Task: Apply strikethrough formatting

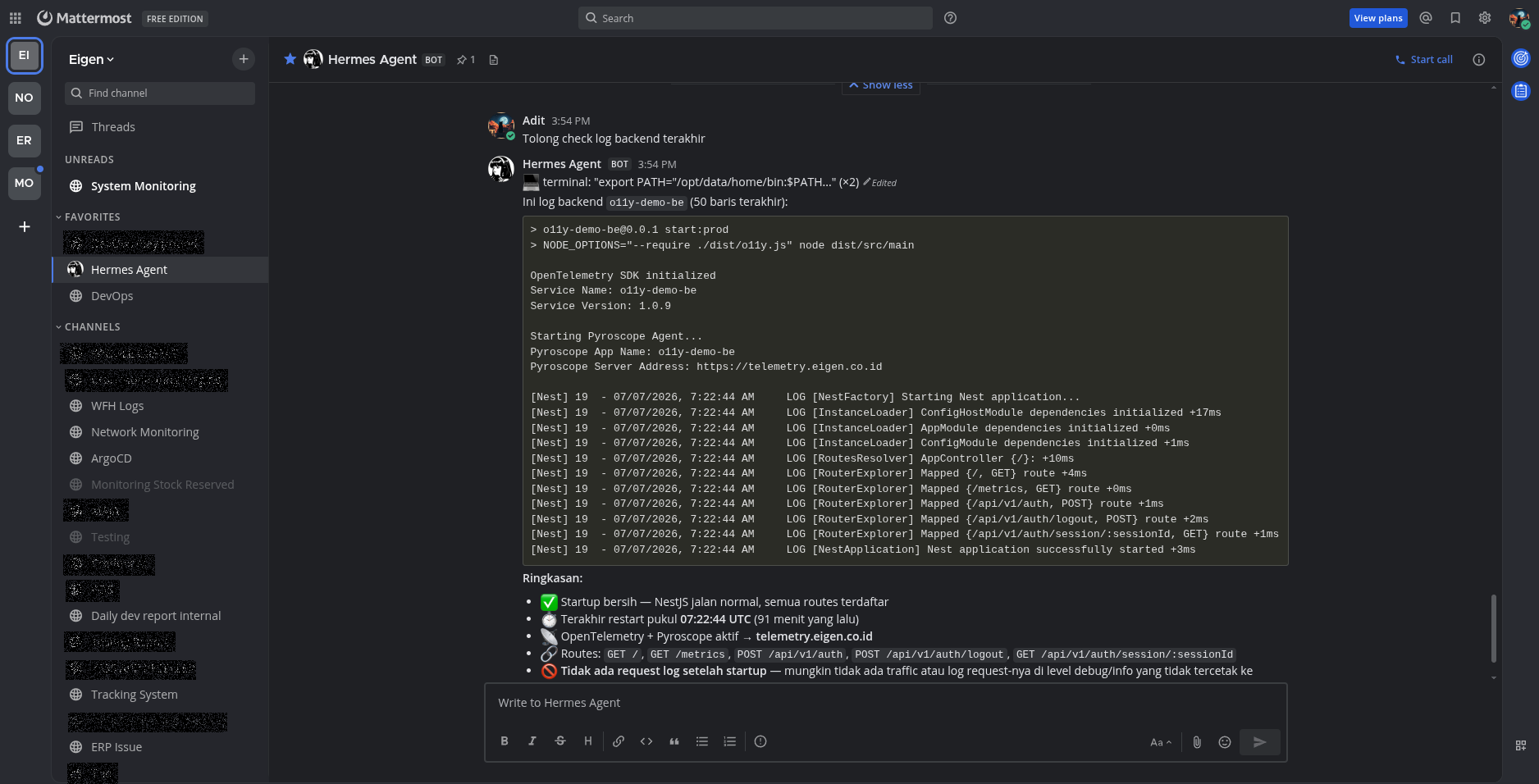Action: pos(560,741)
